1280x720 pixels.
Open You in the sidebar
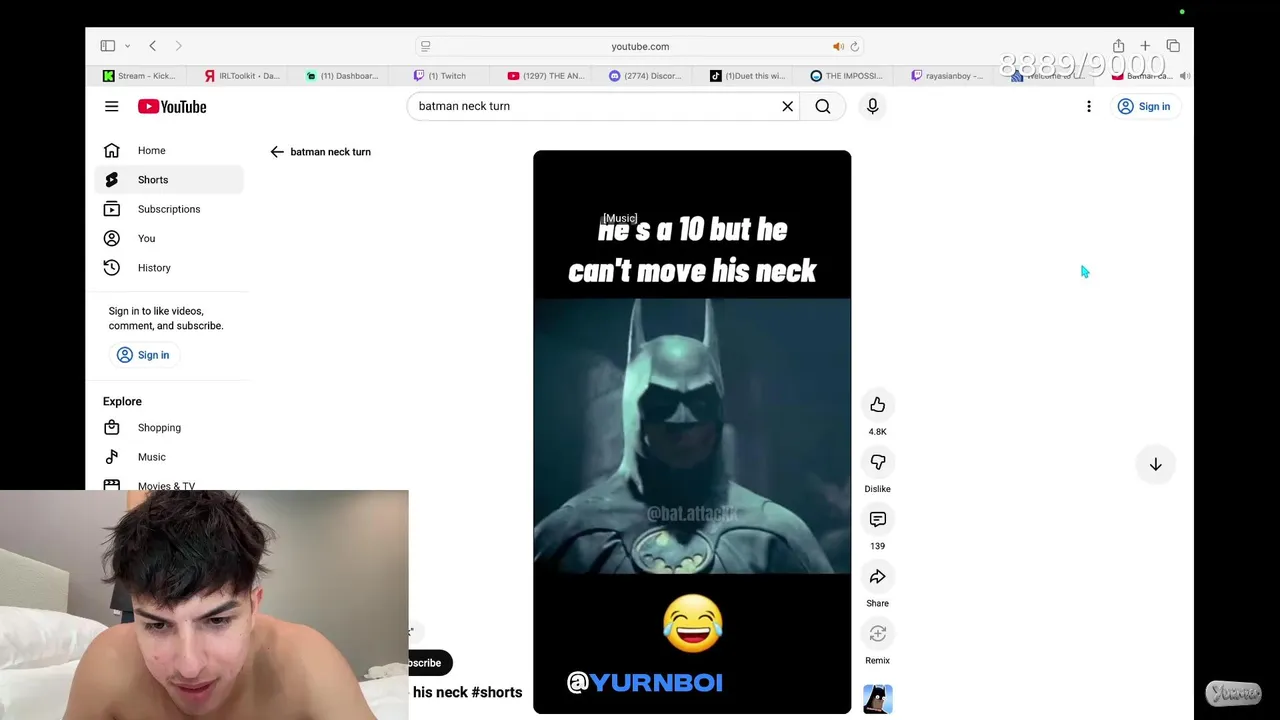pyautogui.click(x=169, y=238)
